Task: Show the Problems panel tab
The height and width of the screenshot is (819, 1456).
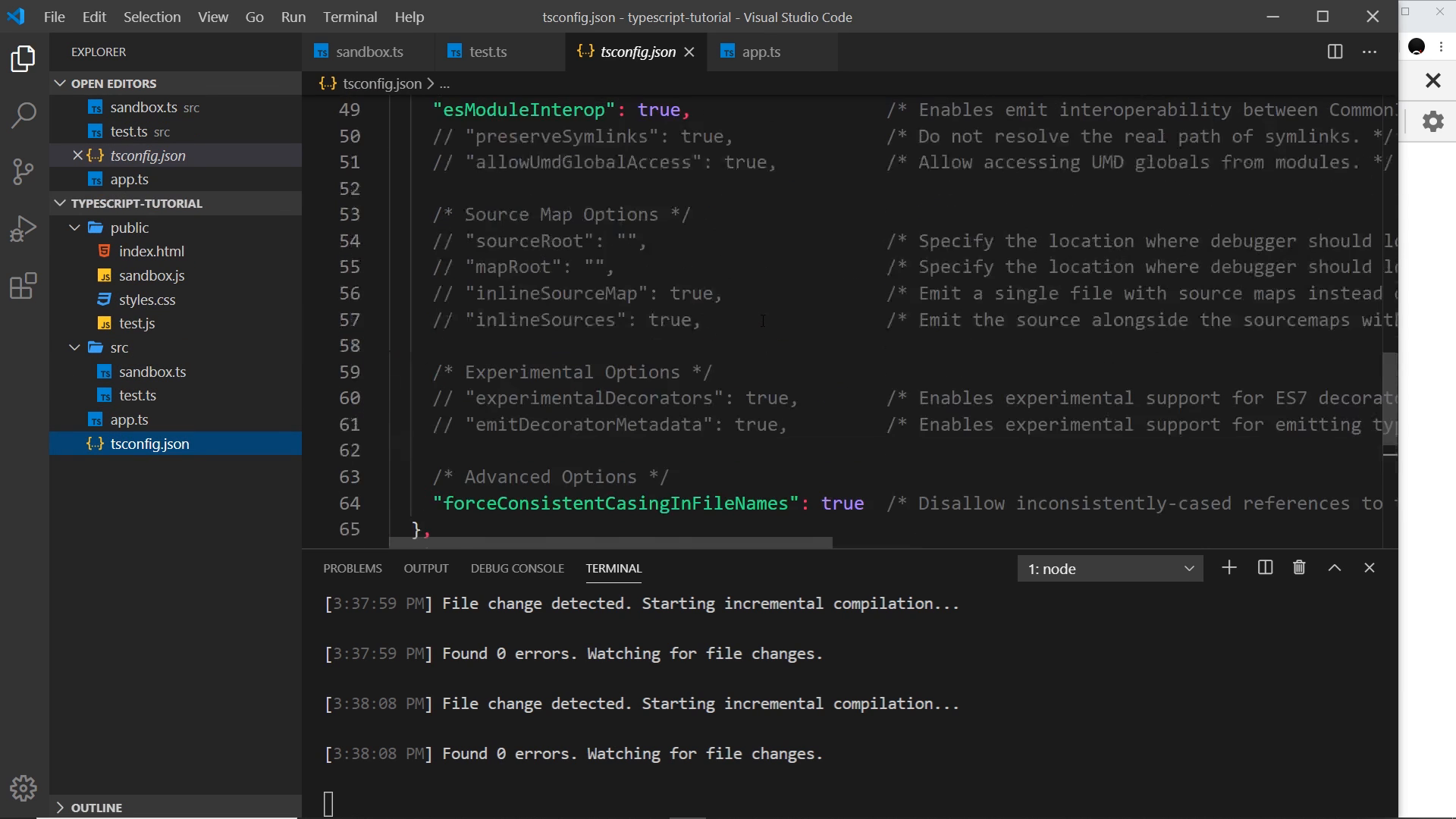Action: (353, 569)
